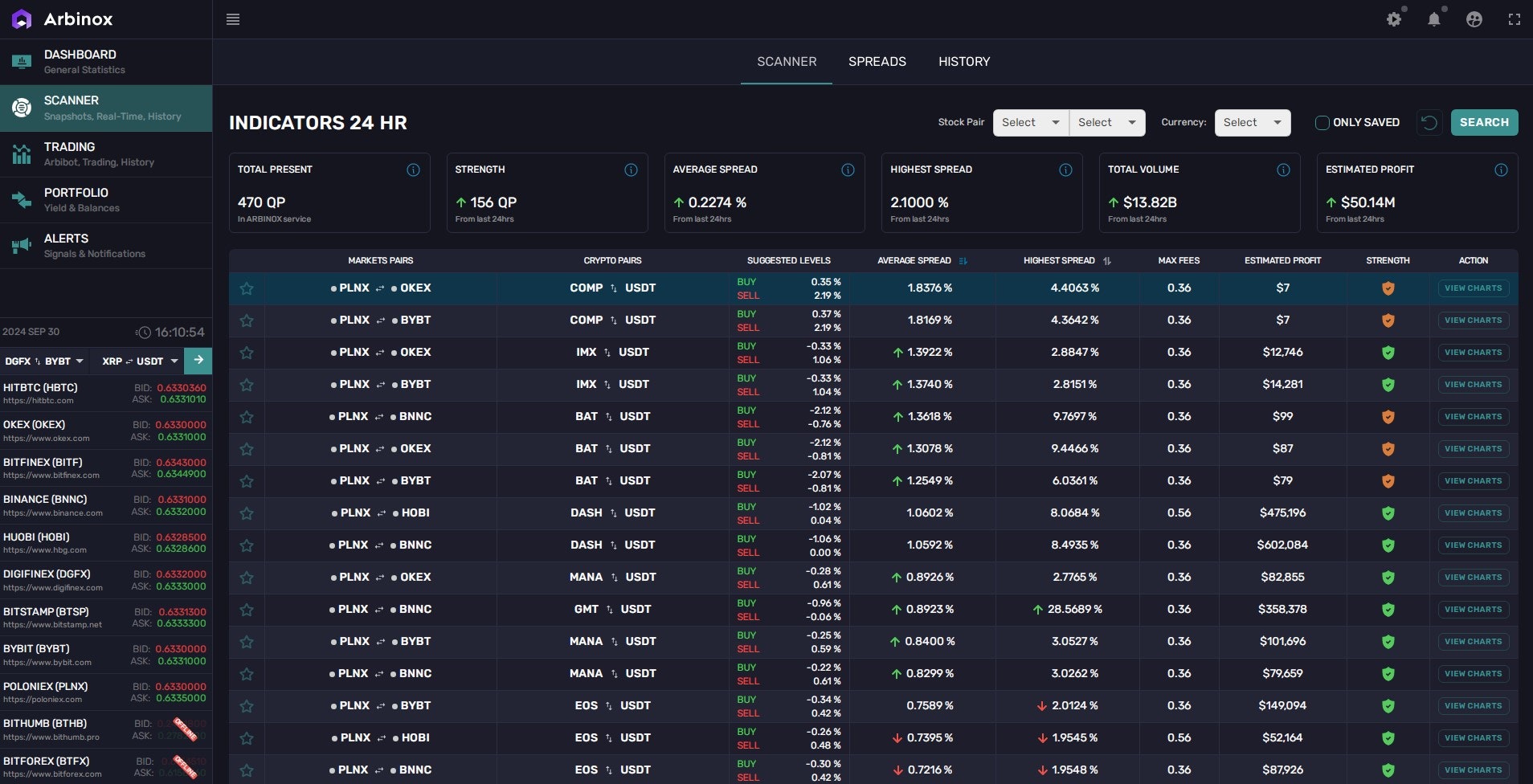
Task: Click the ESTIMATED PROFIT column header
Action: click(x=1282, y=260)
